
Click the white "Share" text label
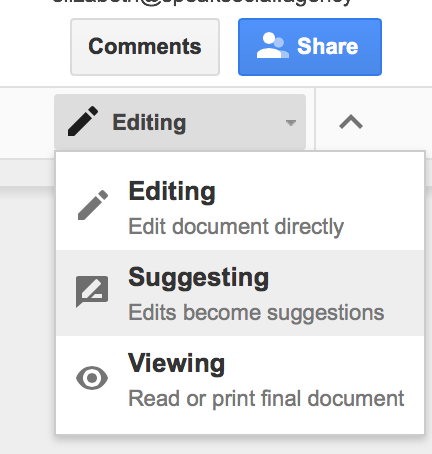(x=327, y=46)
